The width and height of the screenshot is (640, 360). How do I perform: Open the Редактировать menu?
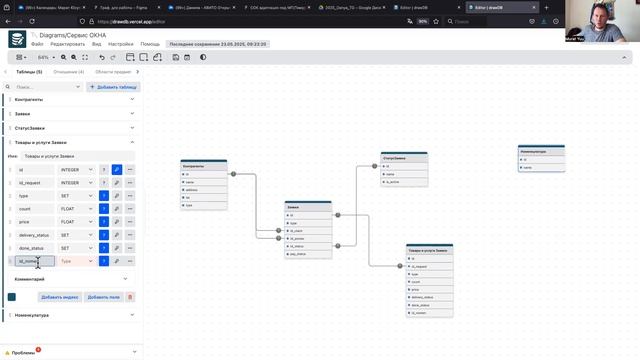[67, 44]
